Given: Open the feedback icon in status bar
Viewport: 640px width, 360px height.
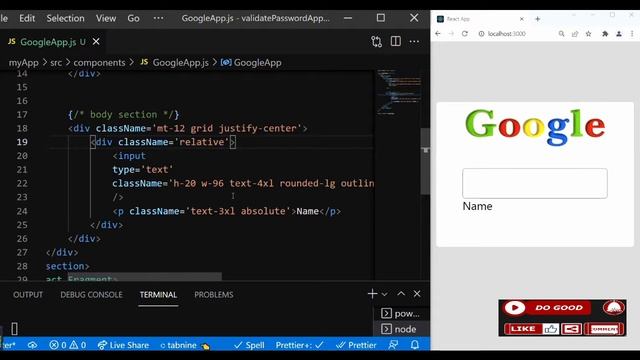Looking at the screenshot, I should (x=393, y=345).
